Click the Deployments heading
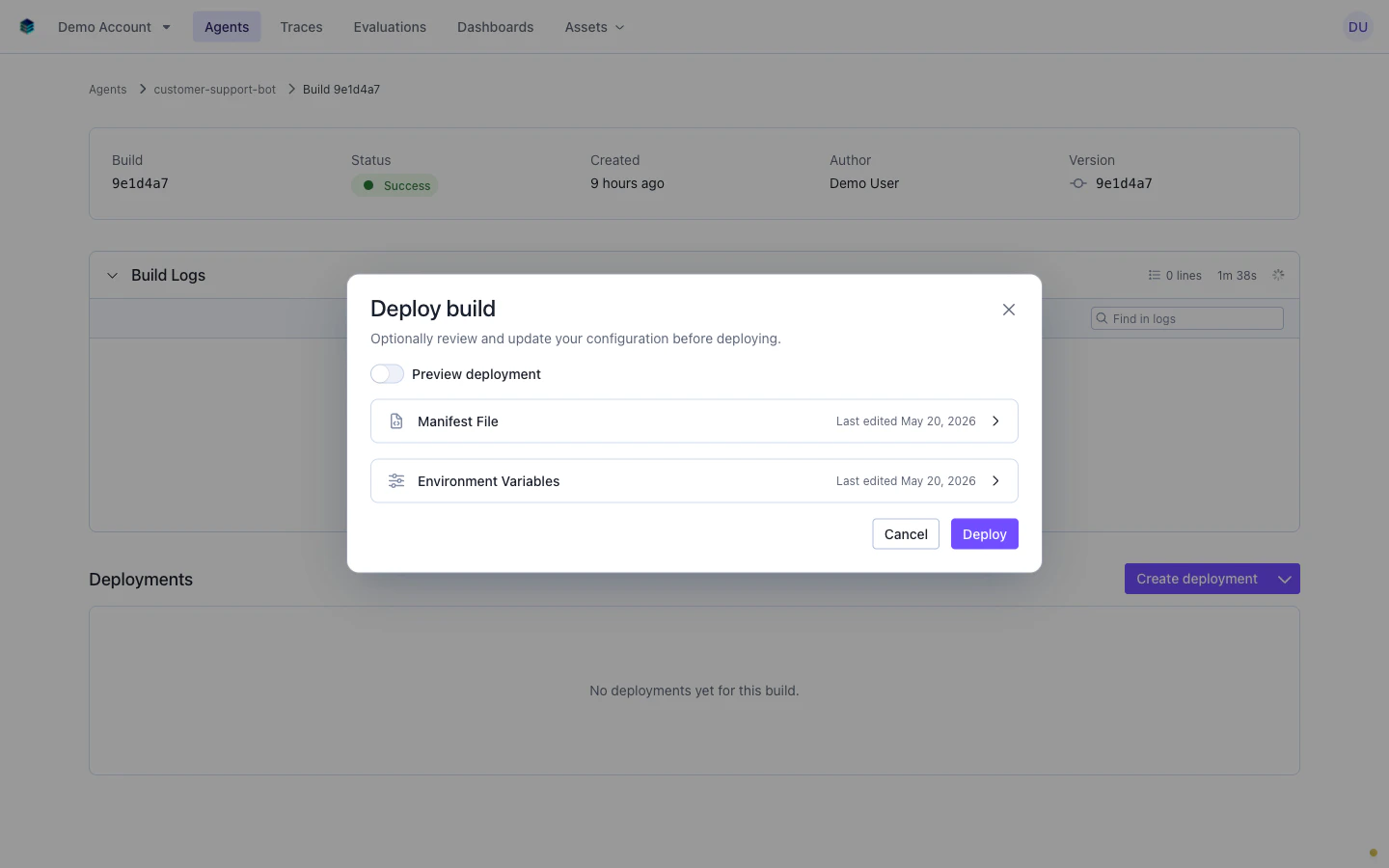This screenshot has height=868, width=1389. 141,580
